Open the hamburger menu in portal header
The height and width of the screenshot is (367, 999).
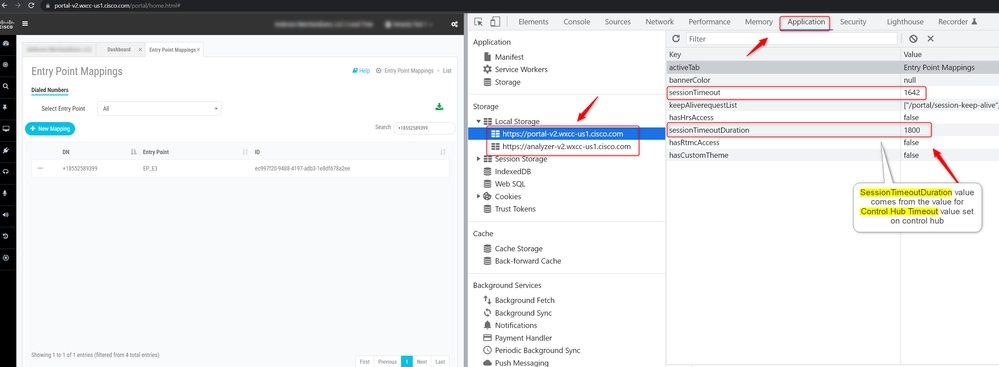(x=25, y=24)
